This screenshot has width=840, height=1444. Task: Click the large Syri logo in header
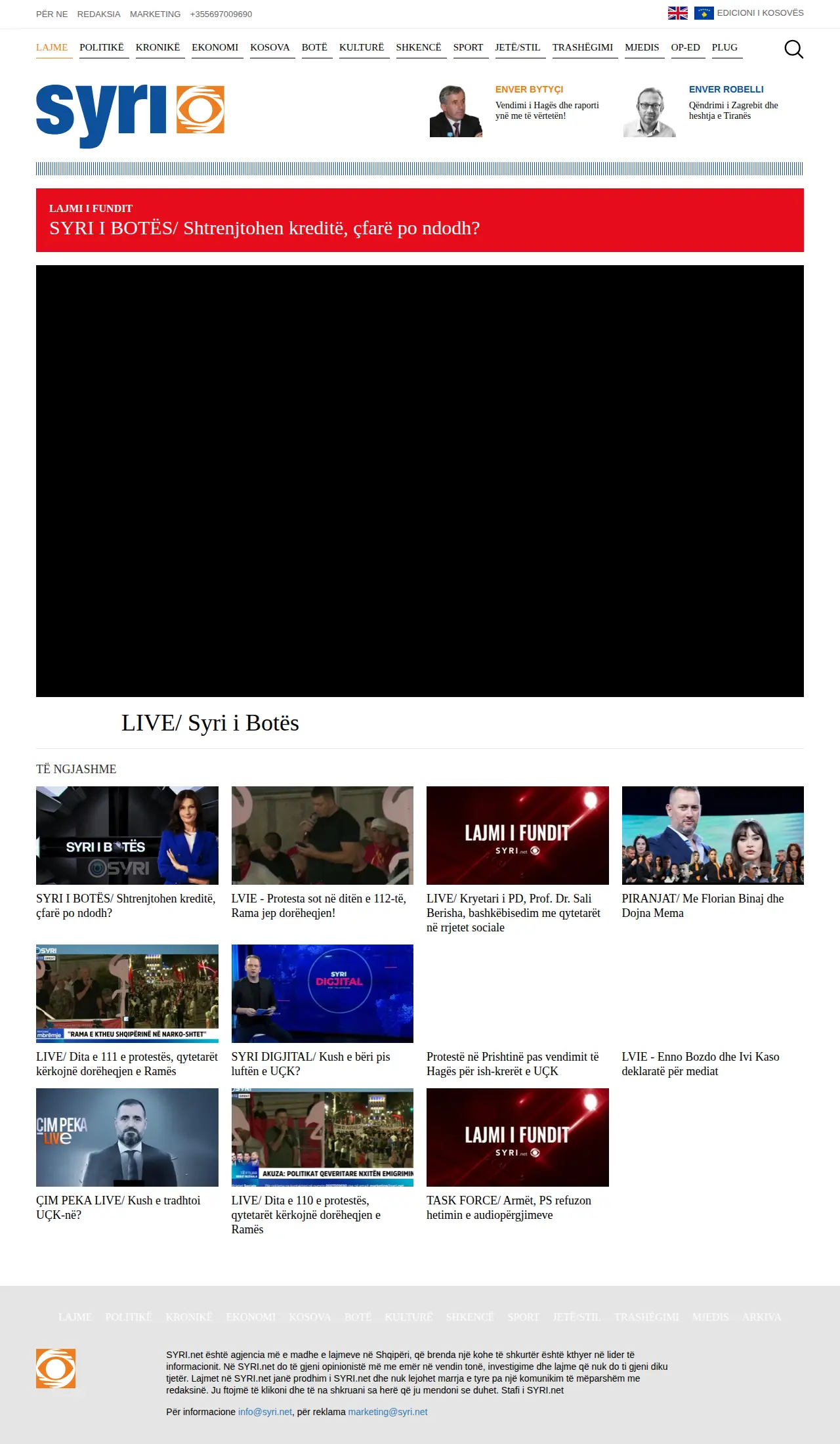pos(130,116)
